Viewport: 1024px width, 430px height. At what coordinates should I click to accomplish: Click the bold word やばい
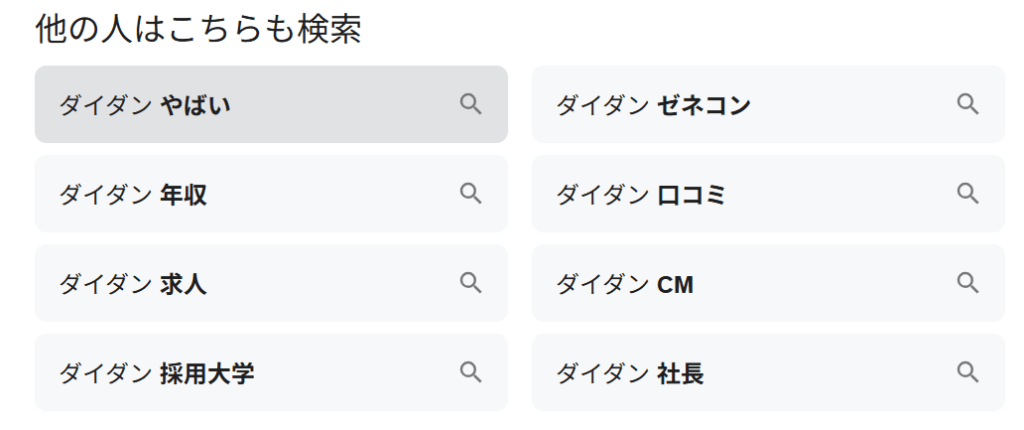coord(195,105)
